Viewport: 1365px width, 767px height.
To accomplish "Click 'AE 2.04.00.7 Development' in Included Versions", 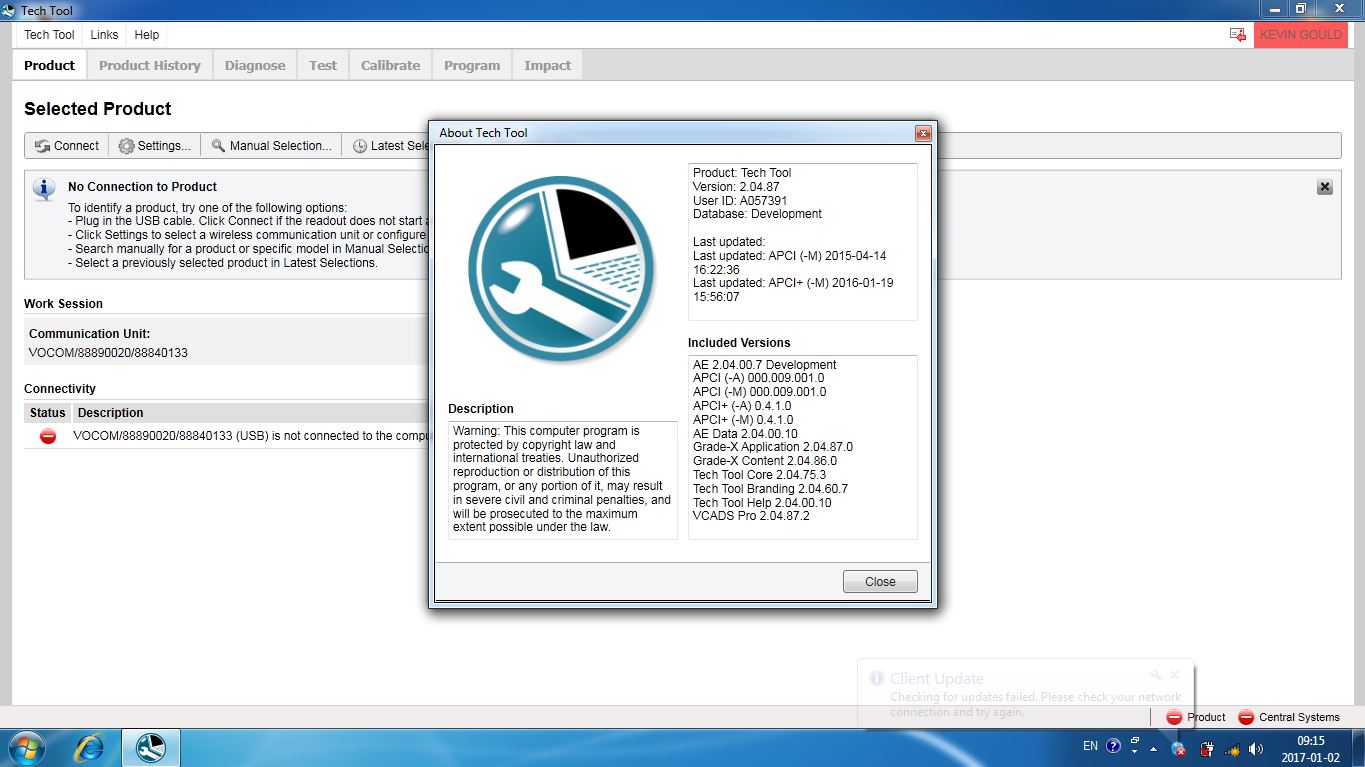I will pyautogui.click(x=765, y=365).
